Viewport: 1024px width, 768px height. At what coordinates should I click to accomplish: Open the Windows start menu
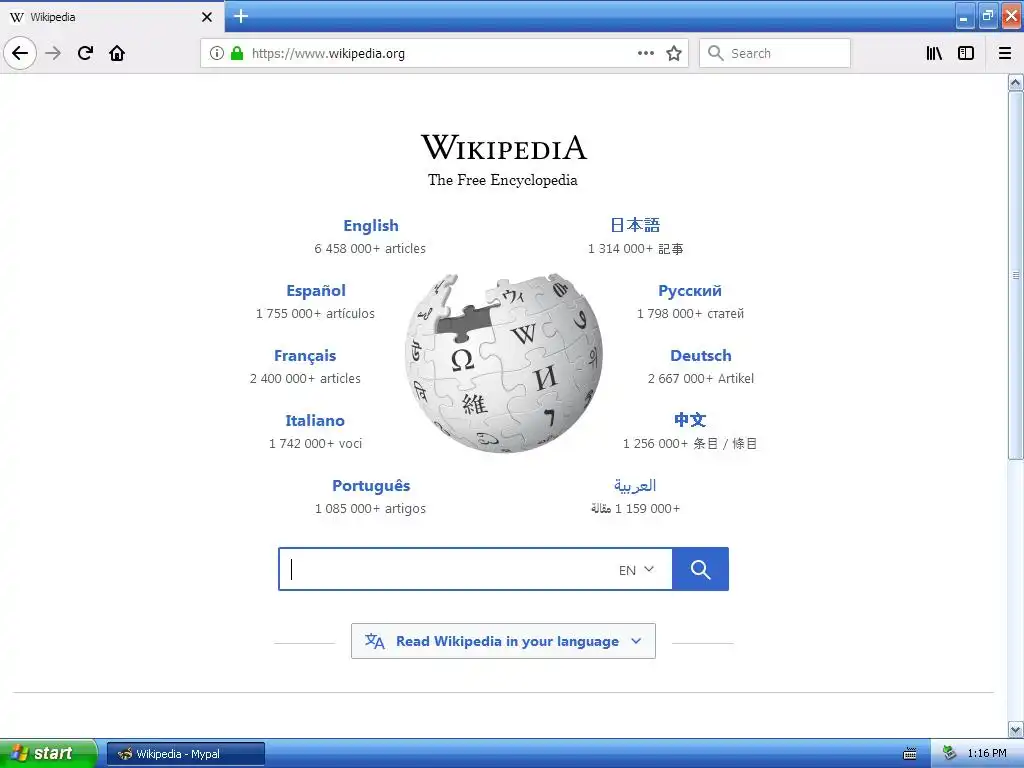(x=47, y=753)
